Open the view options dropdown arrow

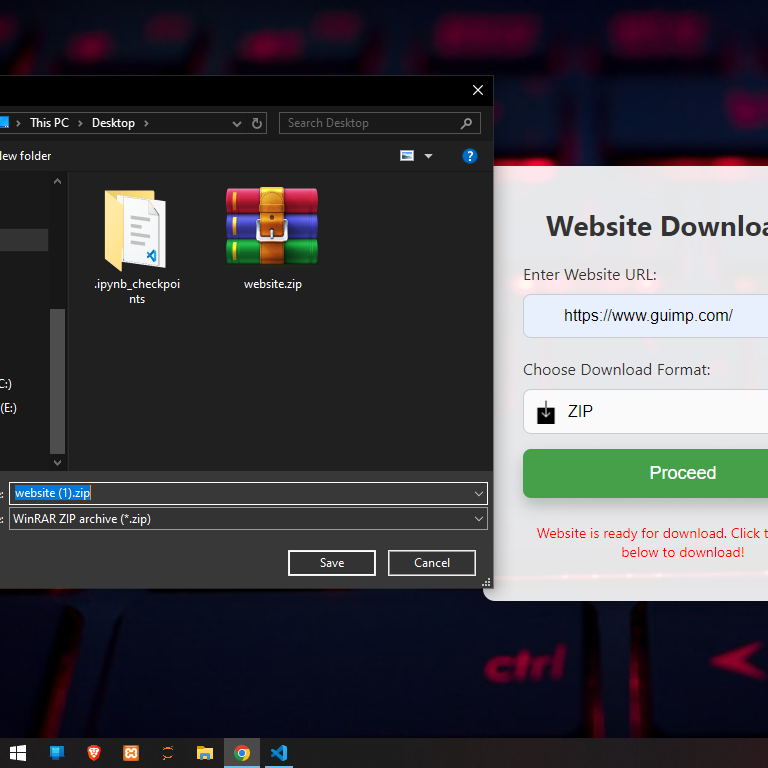coord(429,156)
